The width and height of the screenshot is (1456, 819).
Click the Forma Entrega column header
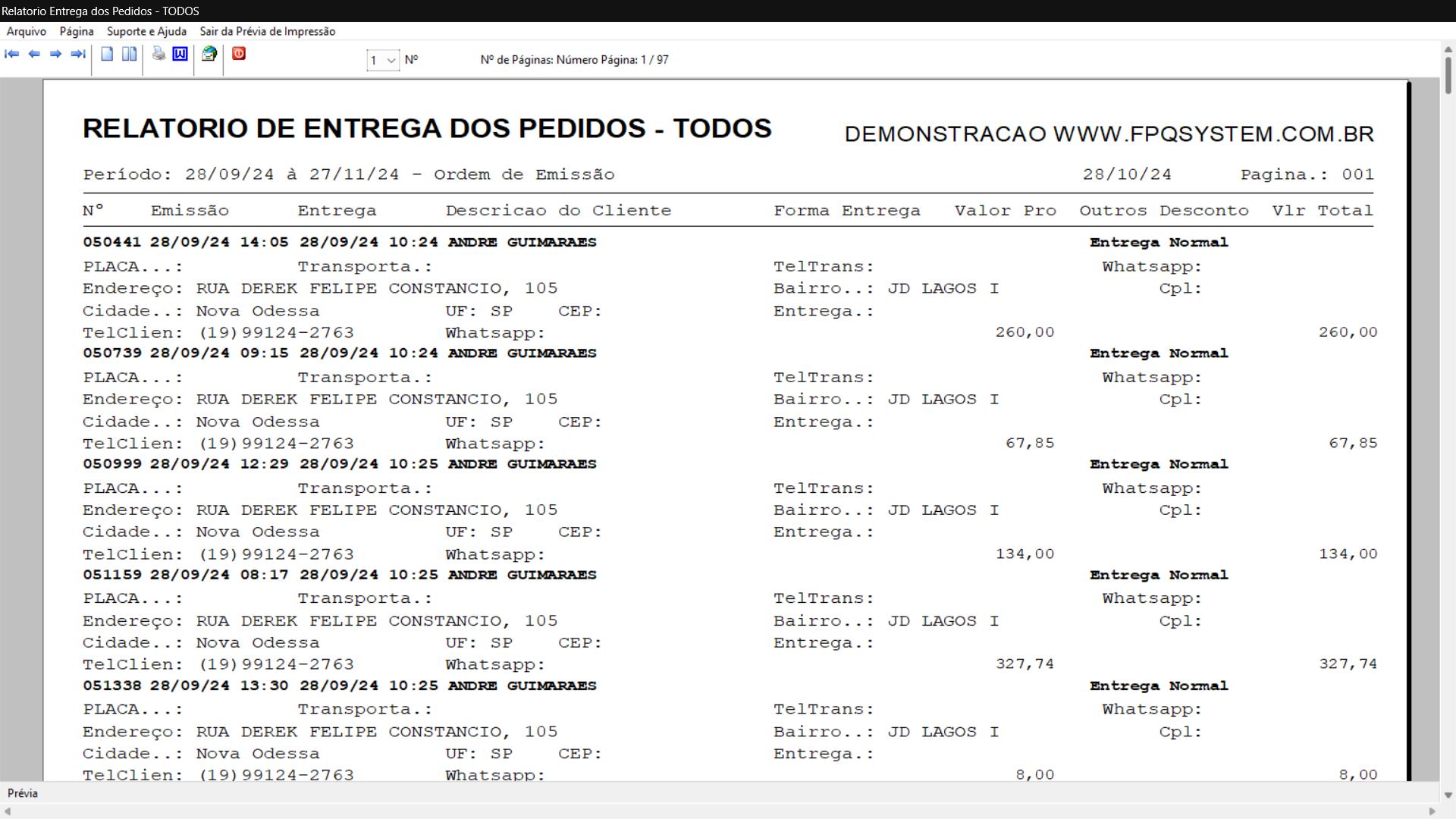tap(847, 211)
